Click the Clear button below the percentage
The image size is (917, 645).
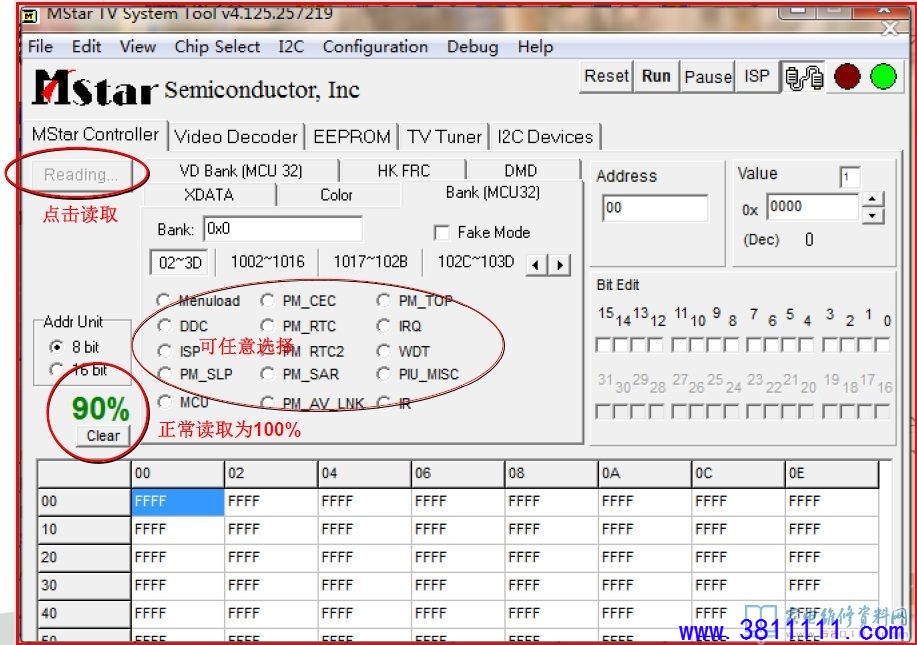103,436
